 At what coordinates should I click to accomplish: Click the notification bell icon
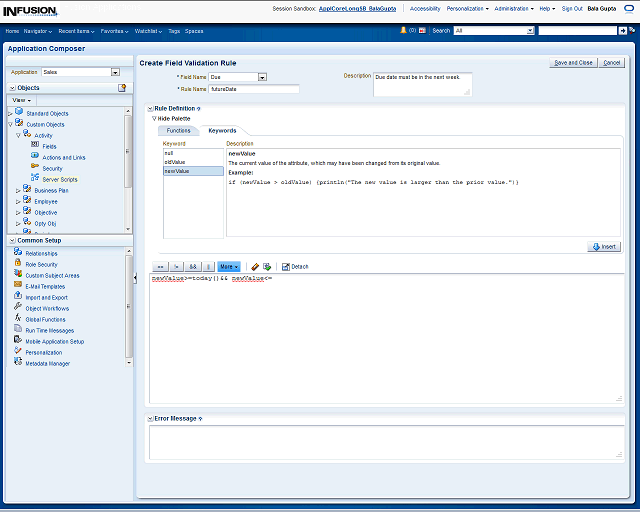(x=403, y=31)
